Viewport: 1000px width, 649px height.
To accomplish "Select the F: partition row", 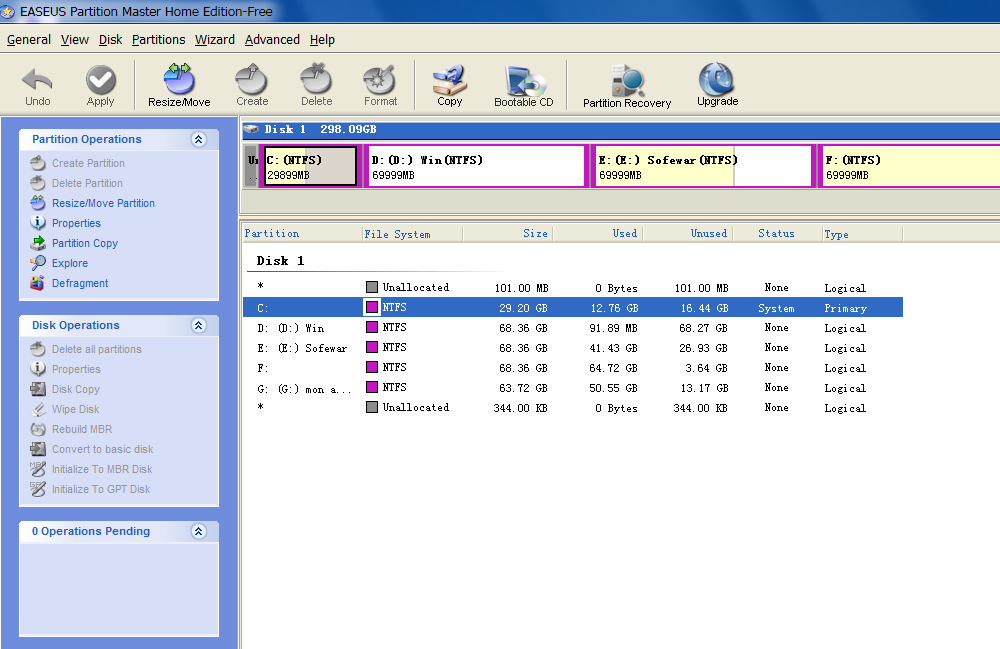I will tap(573, 368).
